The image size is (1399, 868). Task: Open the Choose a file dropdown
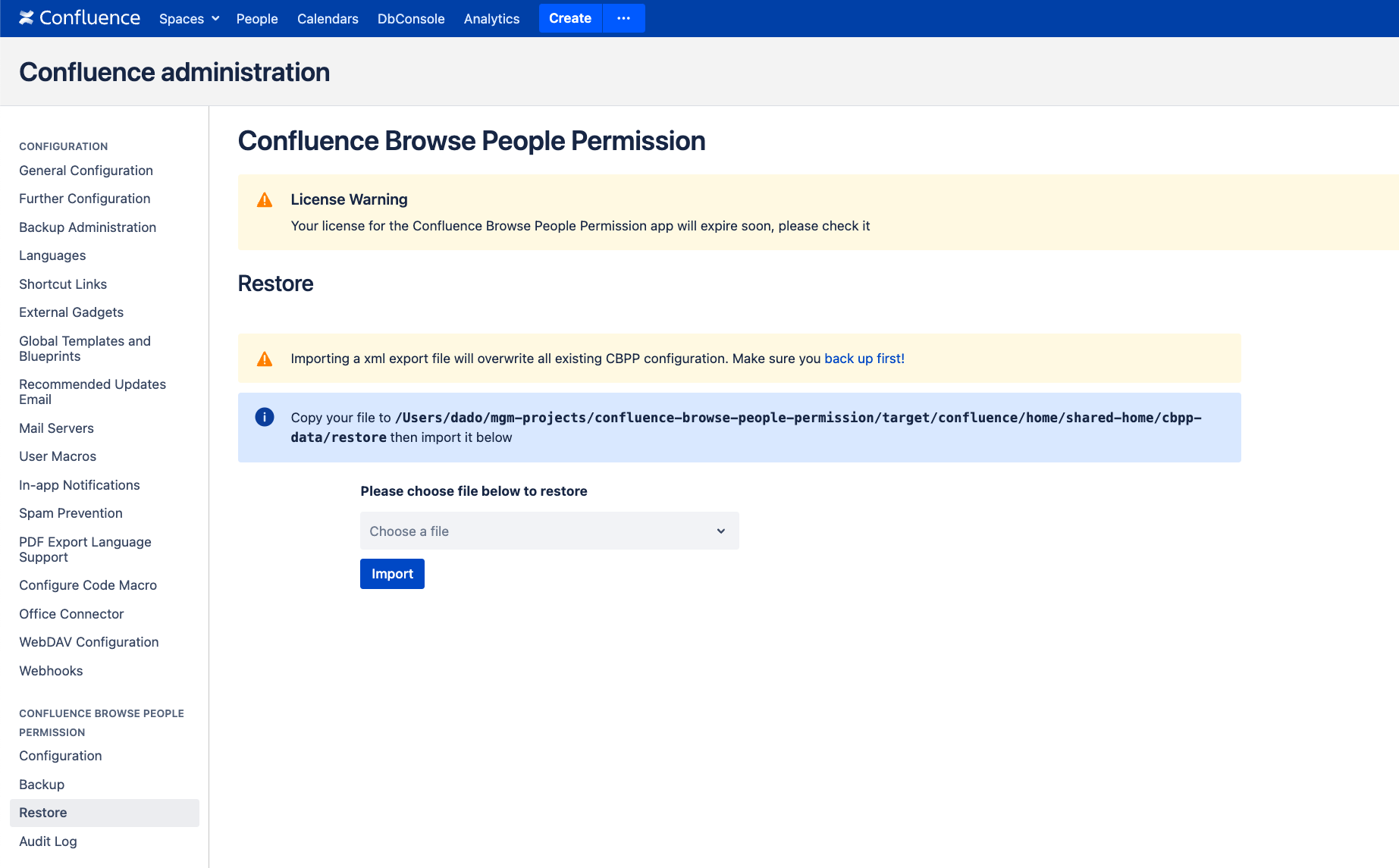549,531
